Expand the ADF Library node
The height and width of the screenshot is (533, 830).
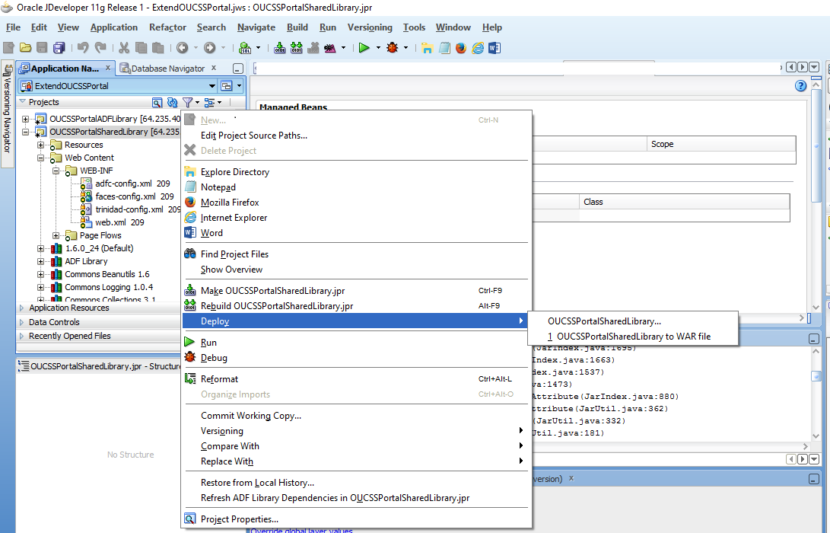click(40, 261)
